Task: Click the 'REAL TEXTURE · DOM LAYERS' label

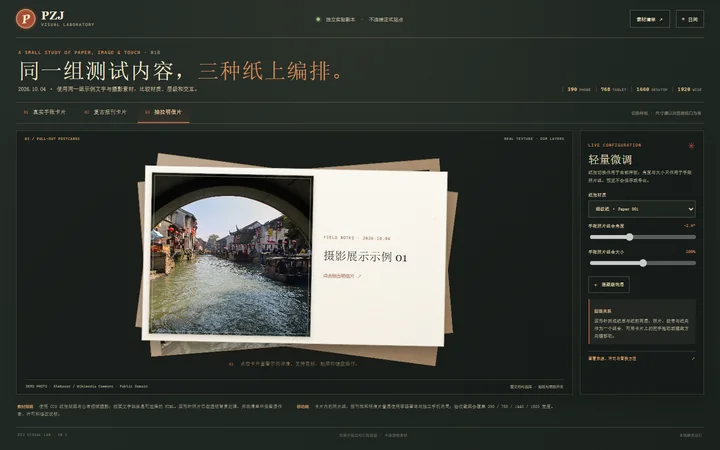Action: (534, 139)
